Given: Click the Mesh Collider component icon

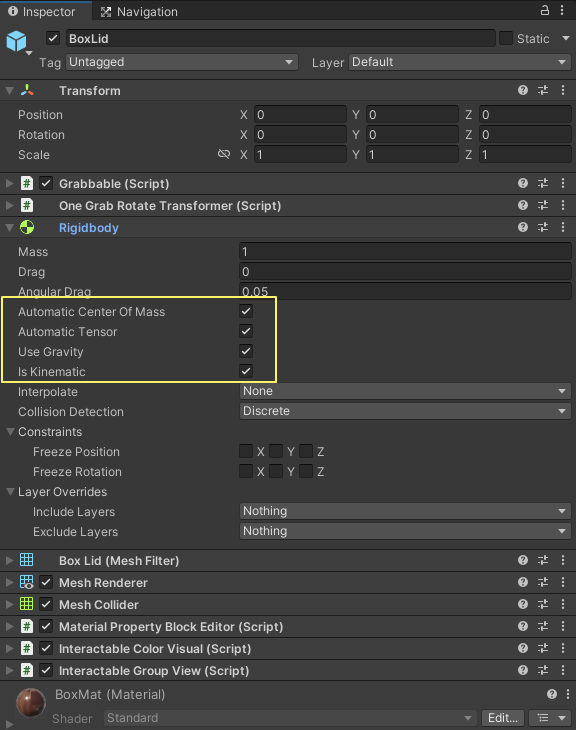Looking at the screenshot, I should [x=27, y=604].
